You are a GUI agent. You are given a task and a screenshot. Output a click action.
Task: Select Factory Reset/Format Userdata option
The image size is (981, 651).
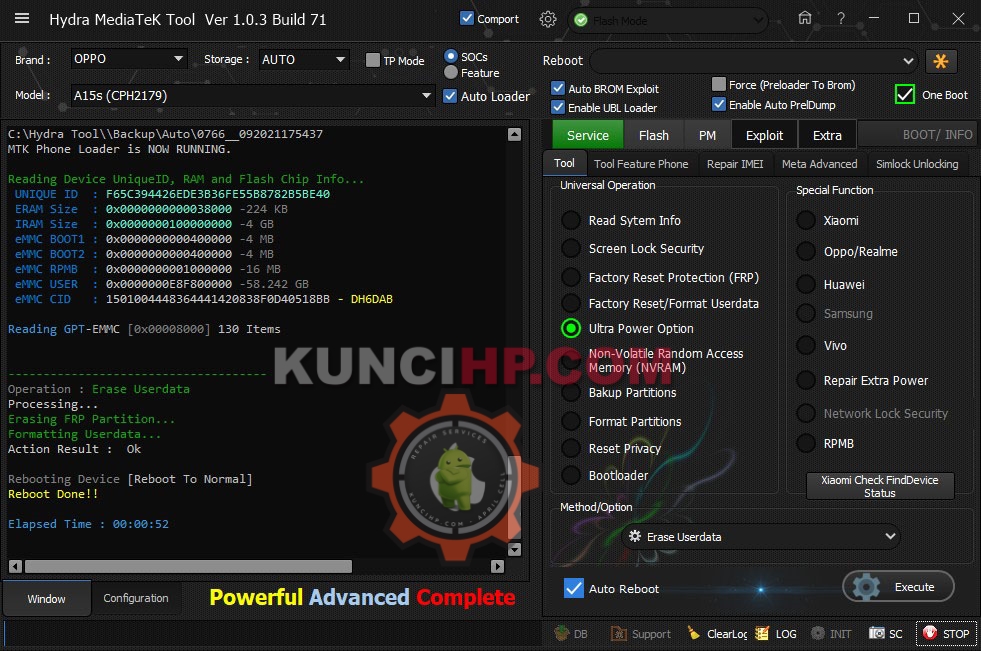[571, 303]
